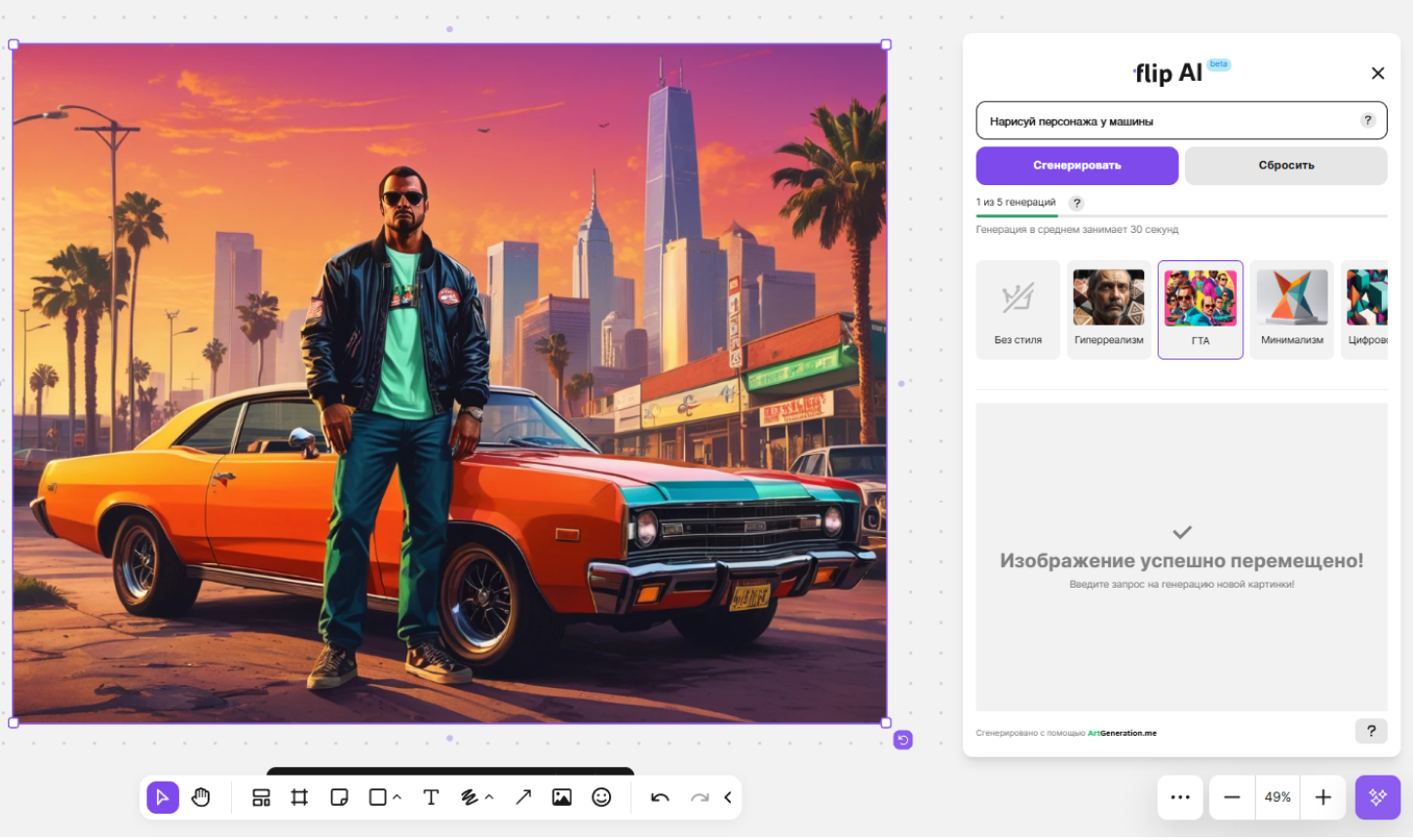
Task: Open the emoji picker
Action: (x=602, y=797)
